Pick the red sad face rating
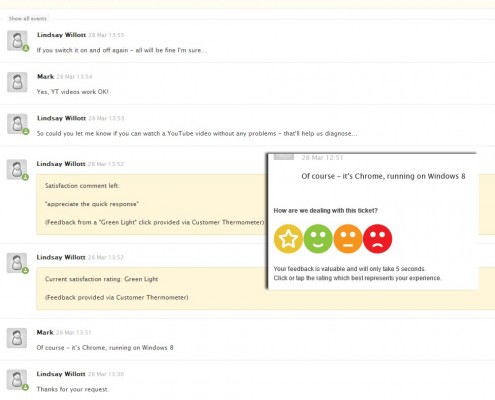Viewport: 495px width, 400px height. point(377,239)
